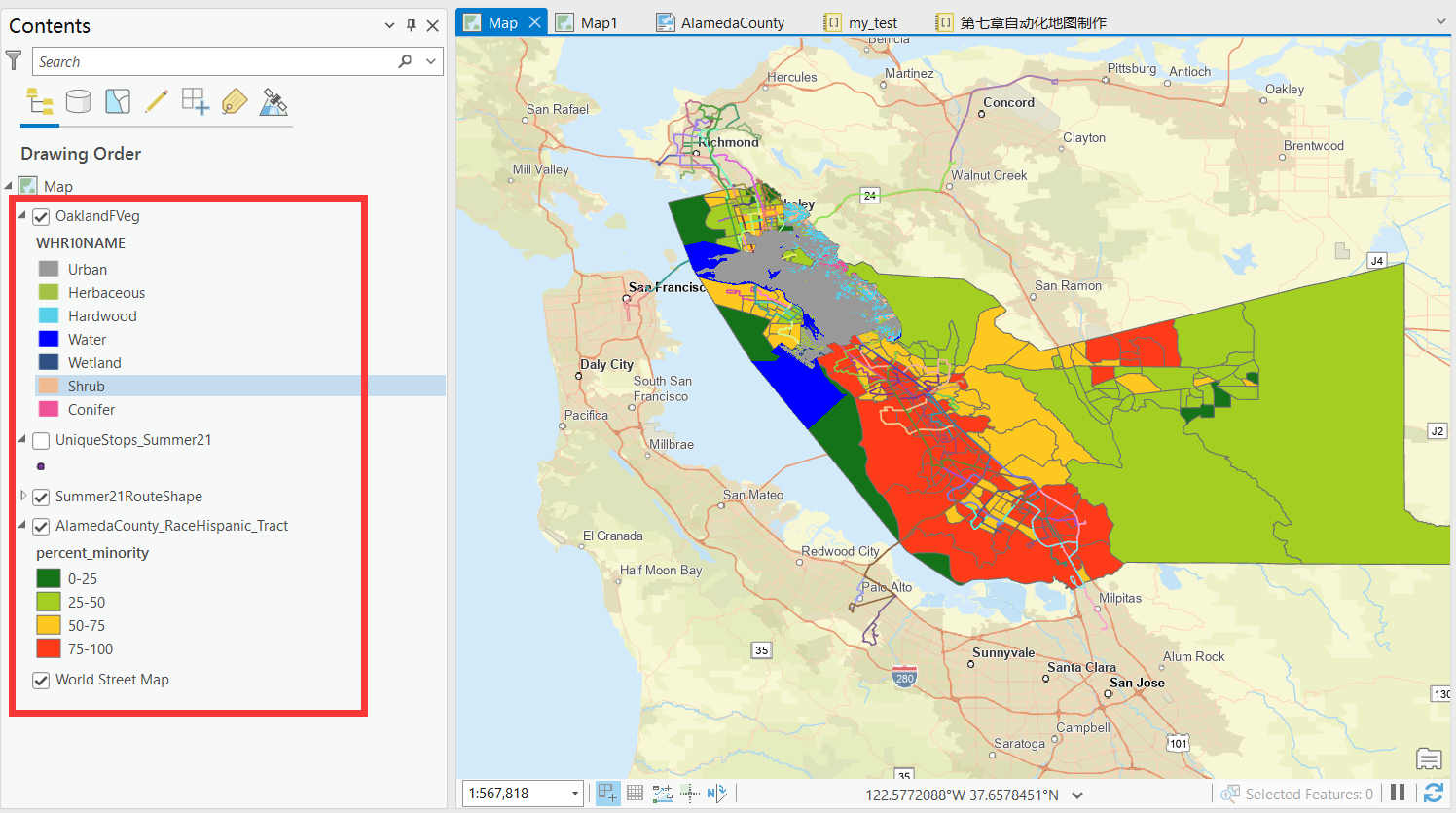Viewport: 1456px width, 813px height.
Task: Select the Shrub legend row
Action: click(239, 386)
